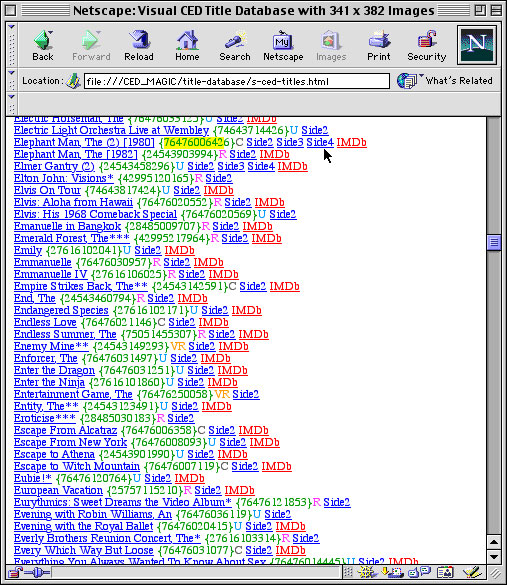The width and height of the screenshot is (507, 585).
Task: Open Empire Strikes Back, The** link
Action: coord(81,286)
